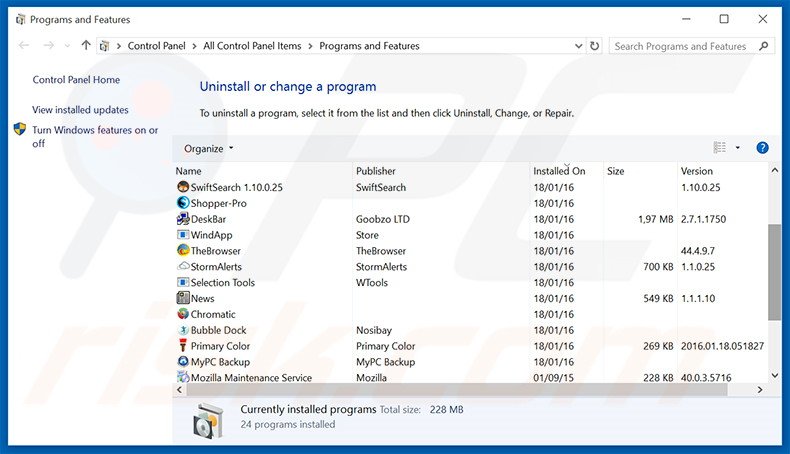Sort by the Installed On column header
Screen dimensions: 790x454
click(x=559, y=171)
